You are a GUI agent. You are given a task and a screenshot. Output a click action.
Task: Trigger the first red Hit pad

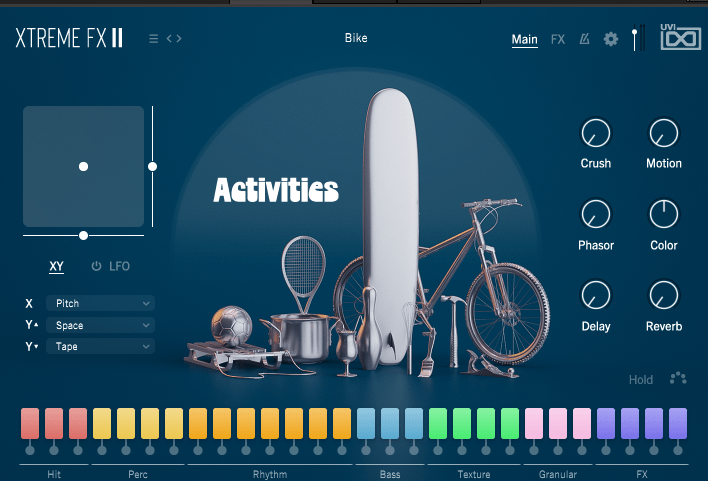point(30,423)
